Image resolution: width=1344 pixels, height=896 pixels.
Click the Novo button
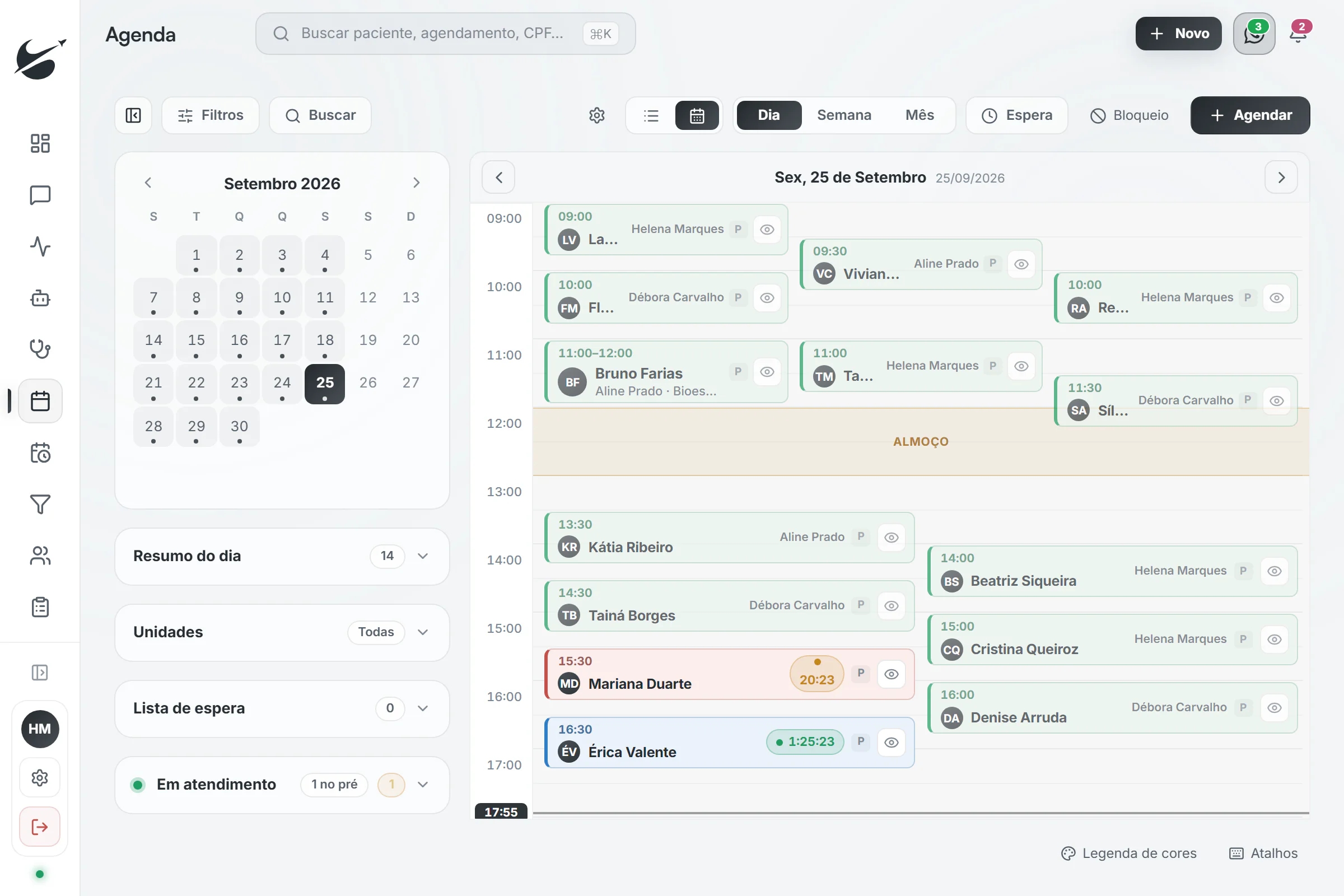(1178, 34)
